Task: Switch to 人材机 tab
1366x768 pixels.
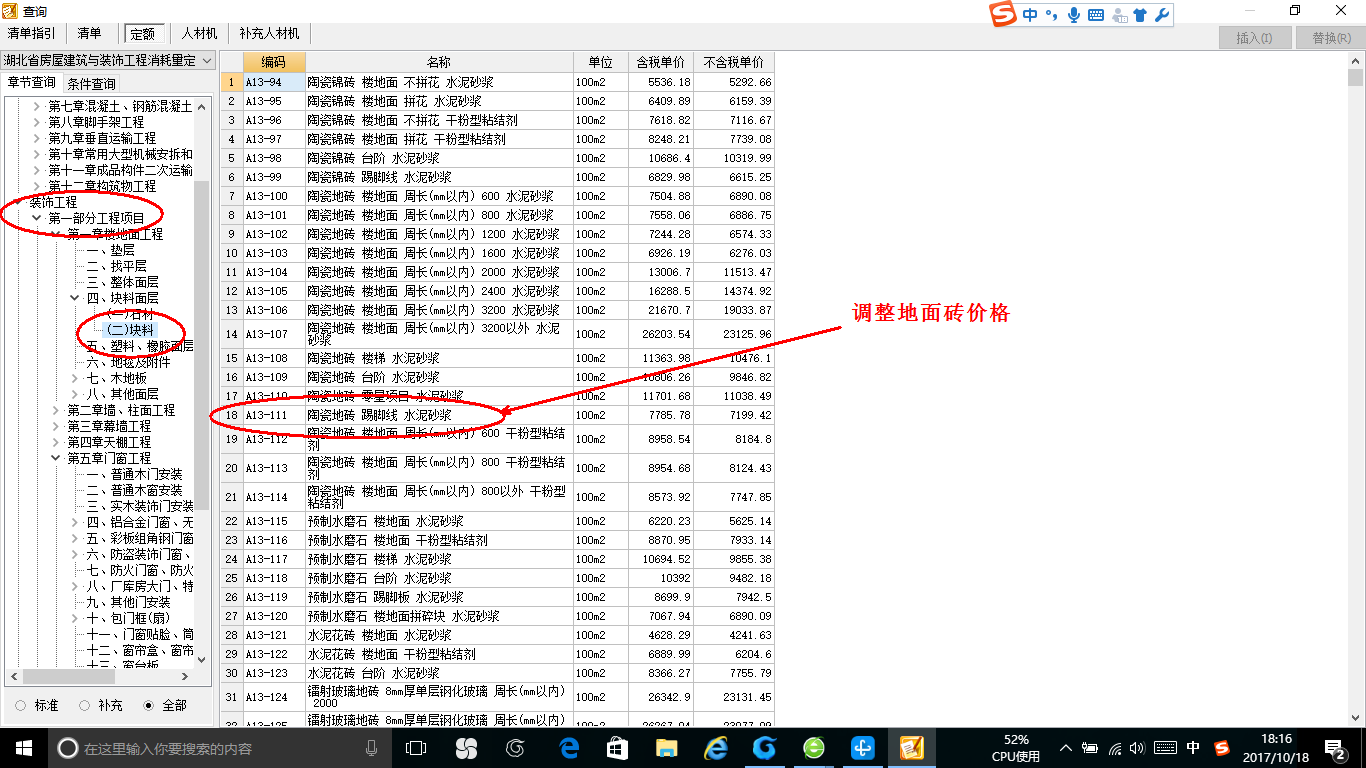Action: (x=199, y=34)
